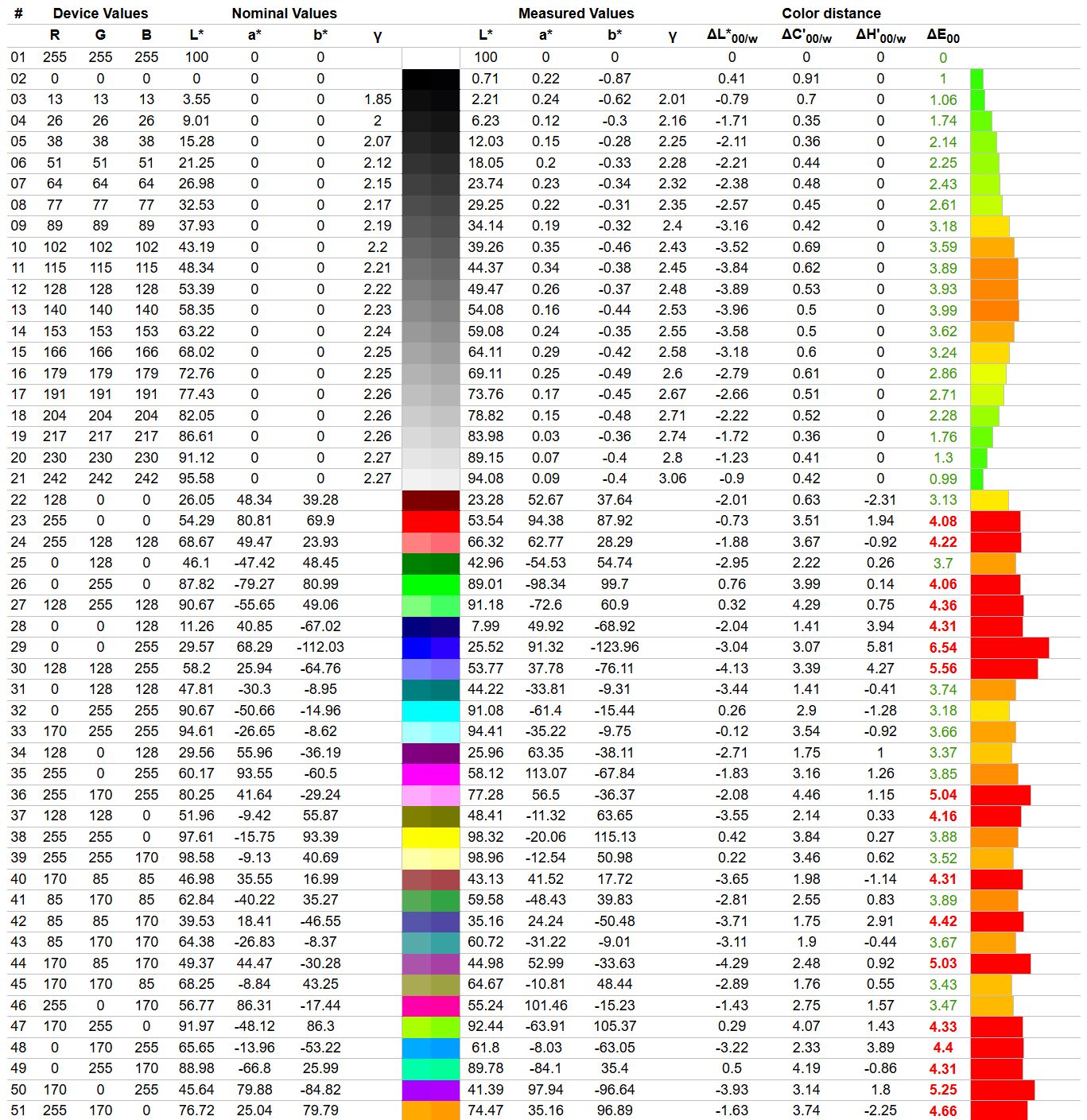
Task: Click the ΔE00 column header
Action: (x=943, y=36)
